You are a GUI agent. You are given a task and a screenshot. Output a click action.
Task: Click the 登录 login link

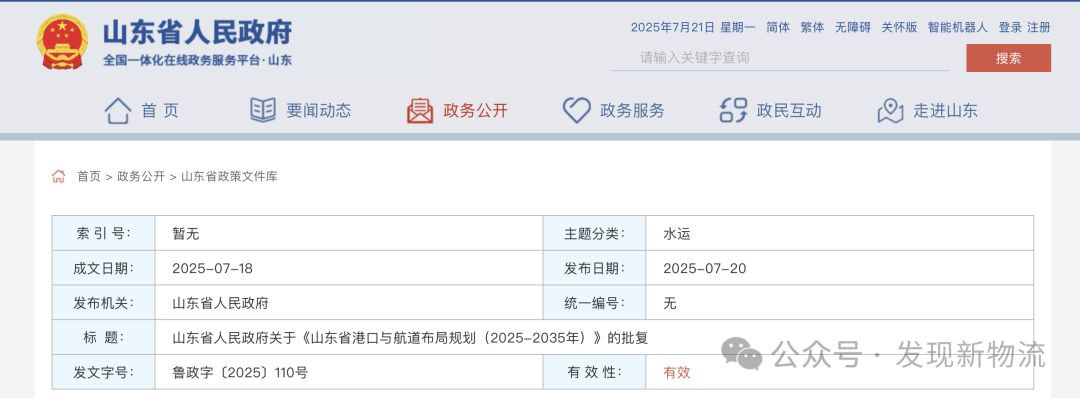pos(1010,28)
